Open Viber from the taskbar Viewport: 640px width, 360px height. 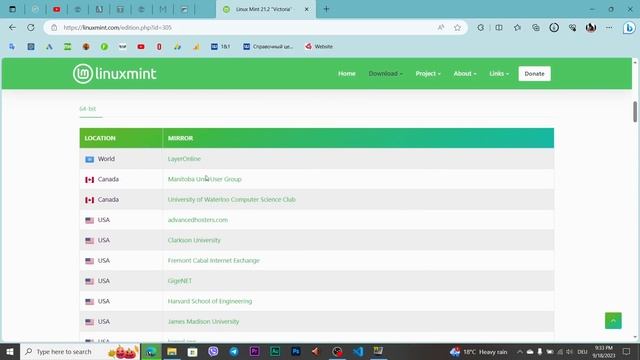pyautogui.click(x=213, y=351)
